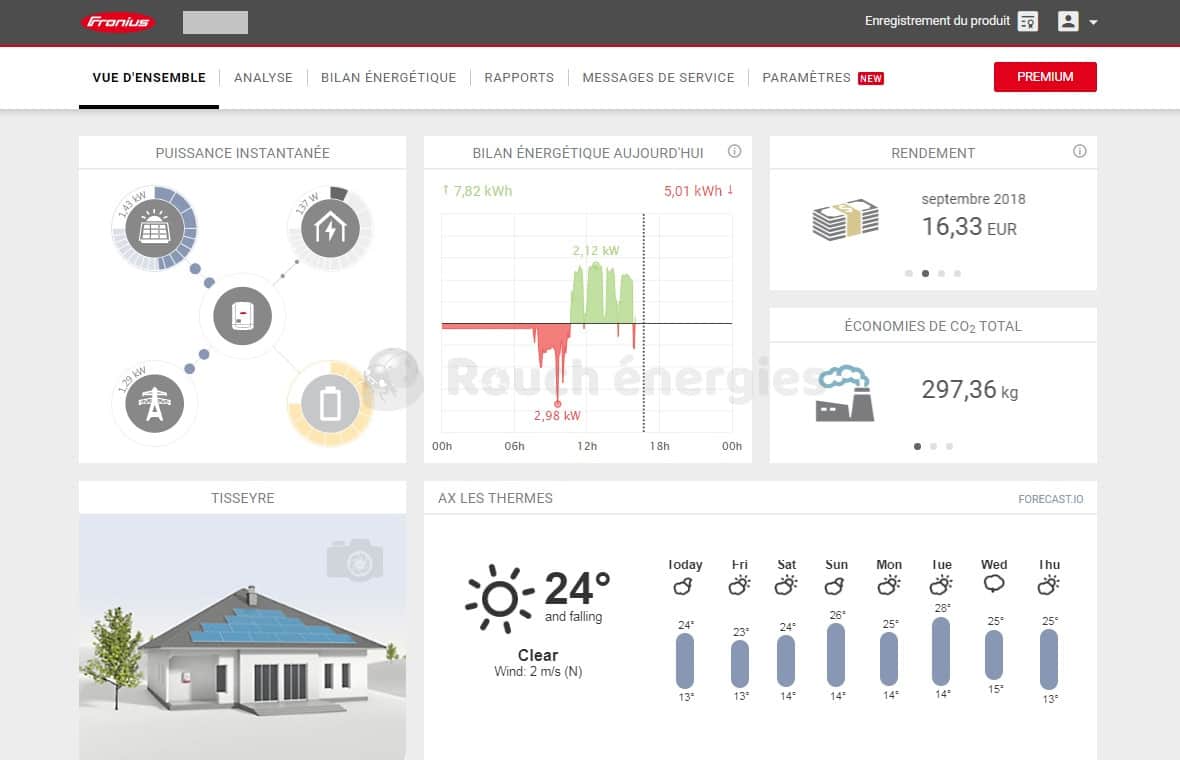Click the battery storage icon
Viewport: 1180px width, 760px height.
click(330, 404)
